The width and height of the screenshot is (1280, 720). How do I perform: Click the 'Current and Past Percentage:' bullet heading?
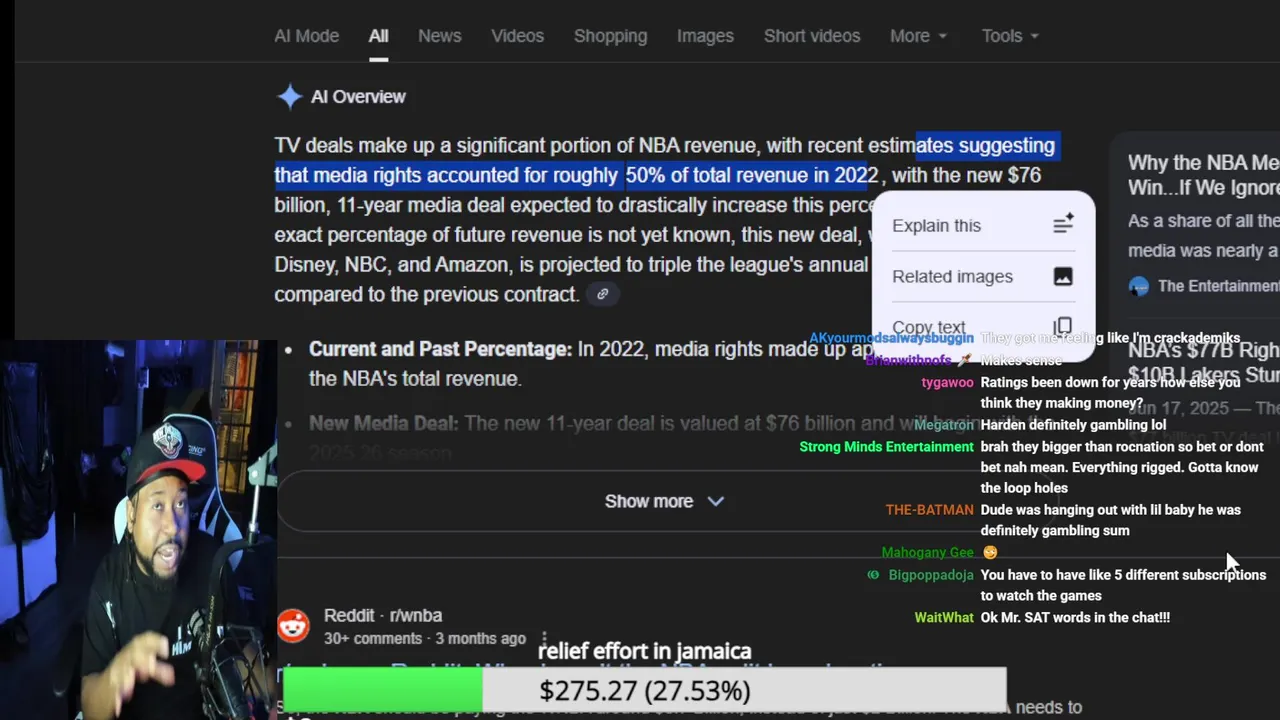point(440,349)
